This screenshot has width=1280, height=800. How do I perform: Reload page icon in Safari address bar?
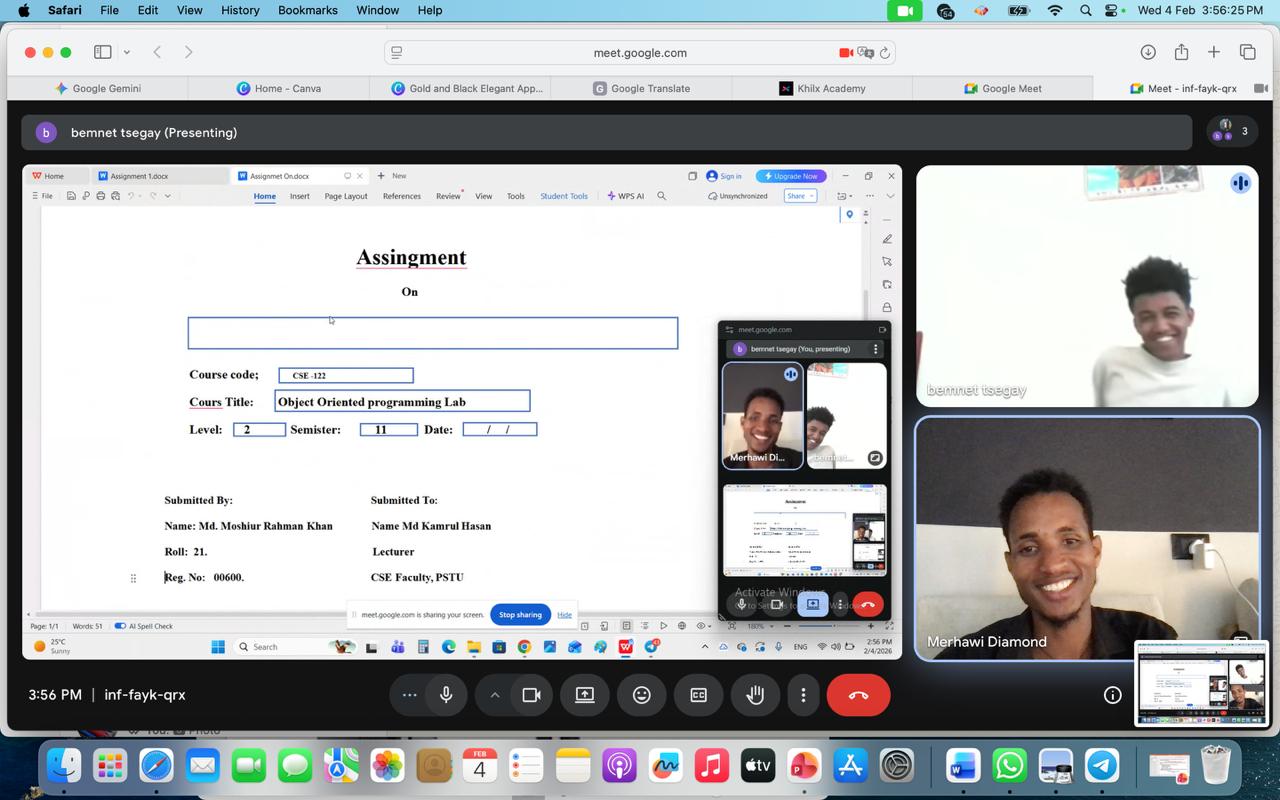885,53
